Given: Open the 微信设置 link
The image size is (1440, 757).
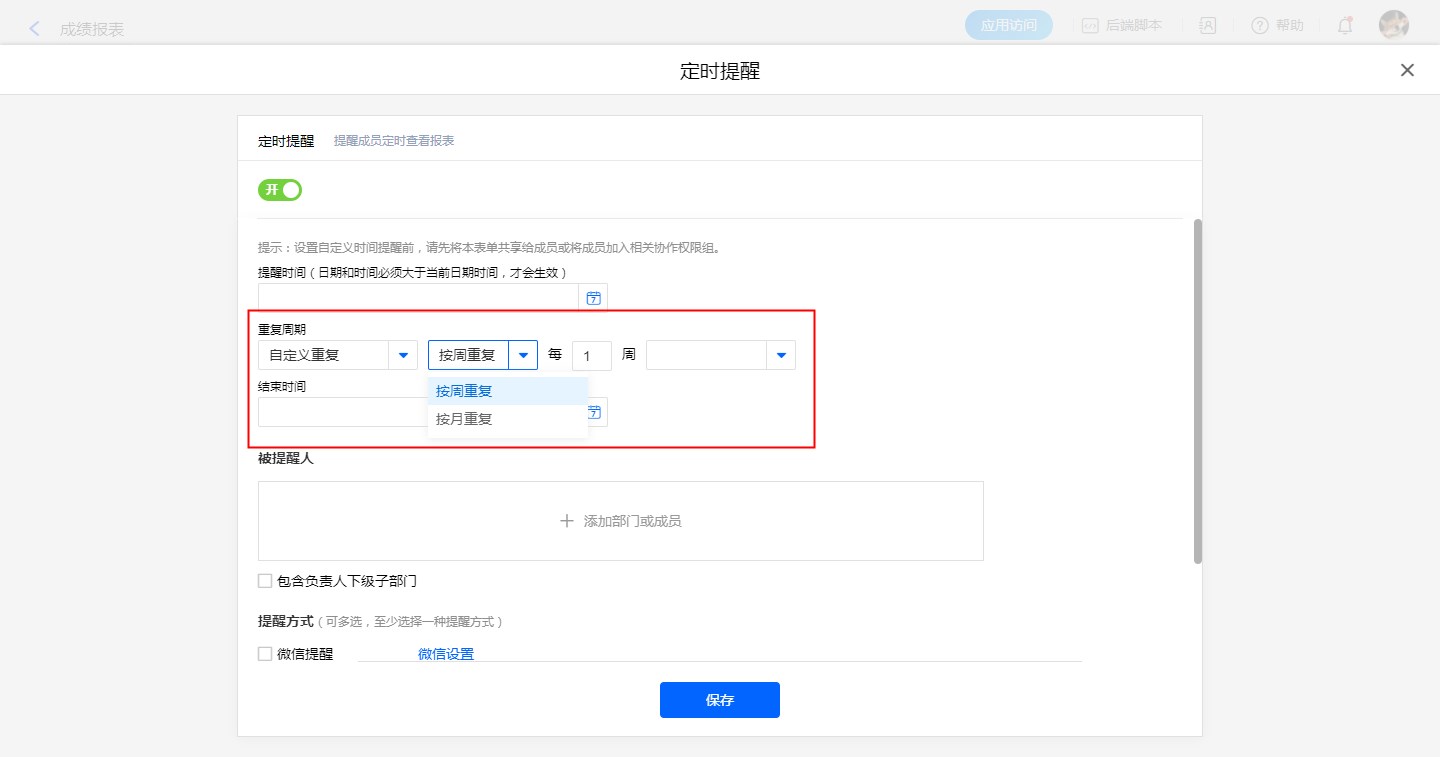Looking at the screenshot, I should click(x=445, y=654).
